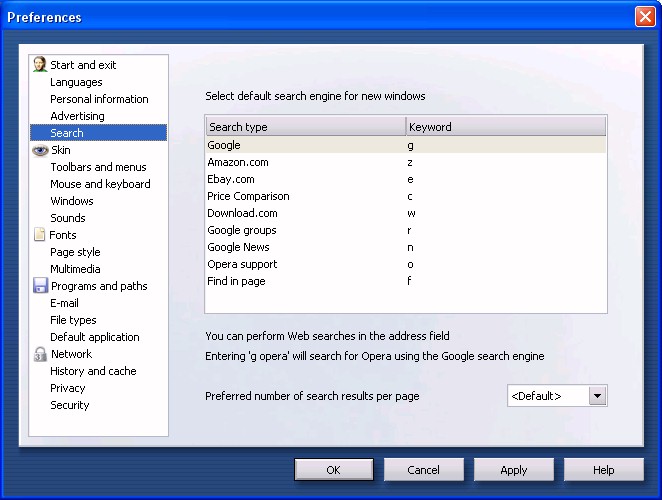The height and width of the screenshot is (500, 662).
Task: Open Page style preferences
Action: 75,252
